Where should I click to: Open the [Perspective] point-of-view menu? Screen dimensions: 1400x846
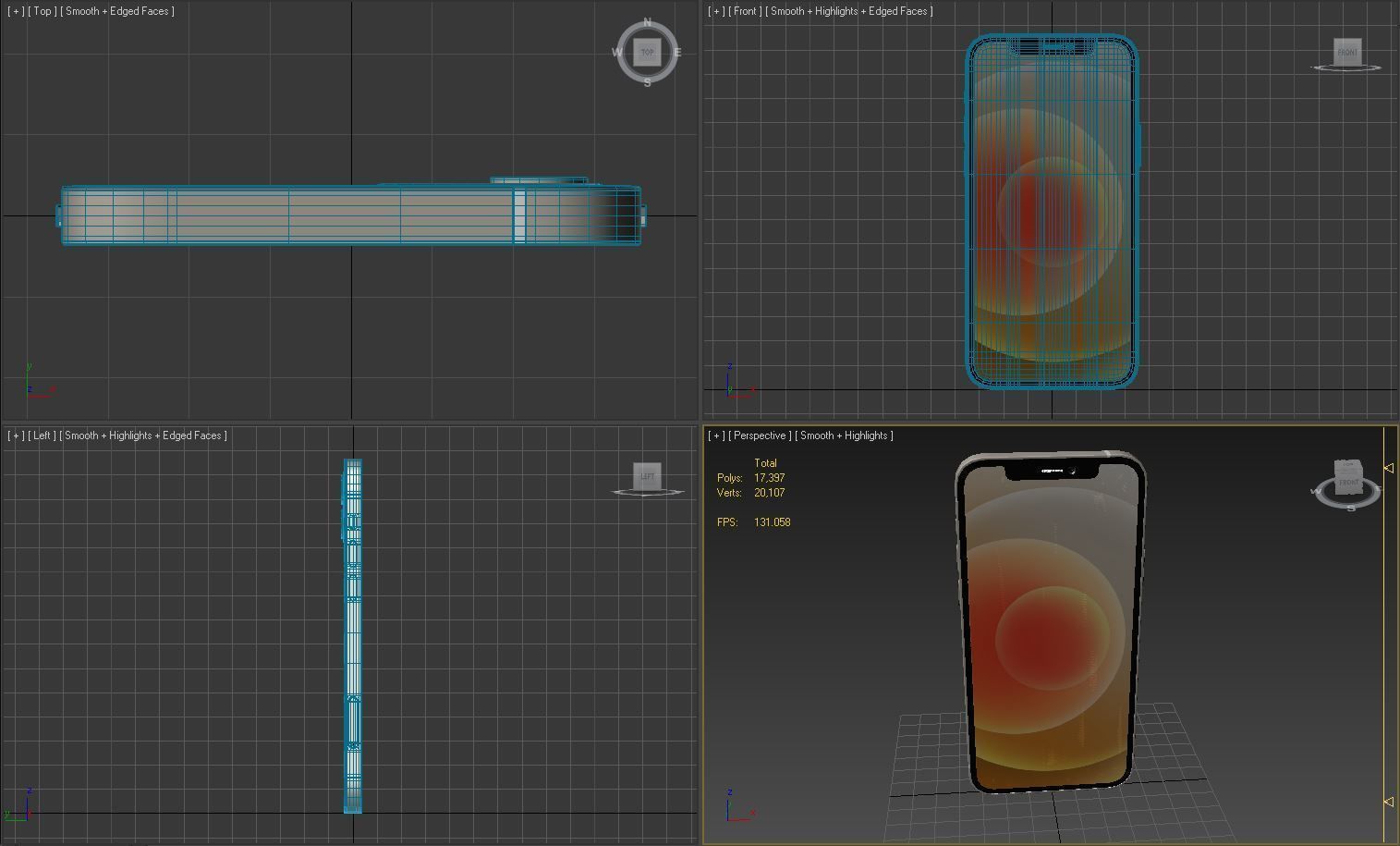click(x=759, y=435)
